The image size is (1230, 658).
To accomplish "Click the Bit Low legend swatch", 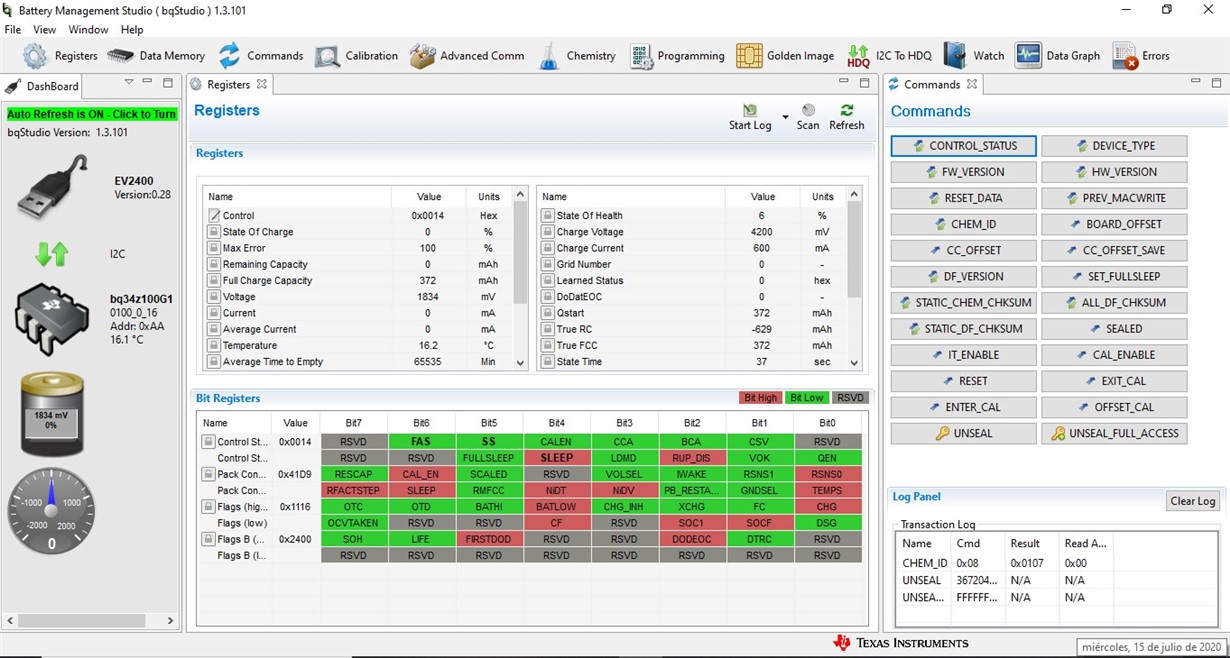I will coord(807,398).
